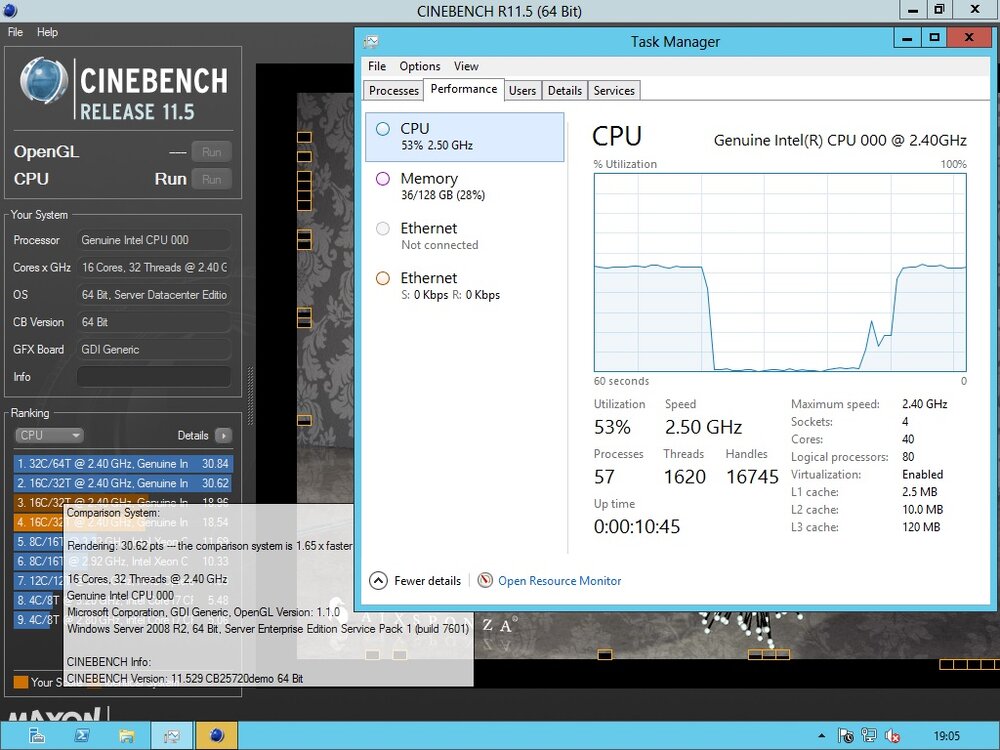1000x750 pixels.
Task: Show hidden tray icons arrow
Action: tap(821, 736)
